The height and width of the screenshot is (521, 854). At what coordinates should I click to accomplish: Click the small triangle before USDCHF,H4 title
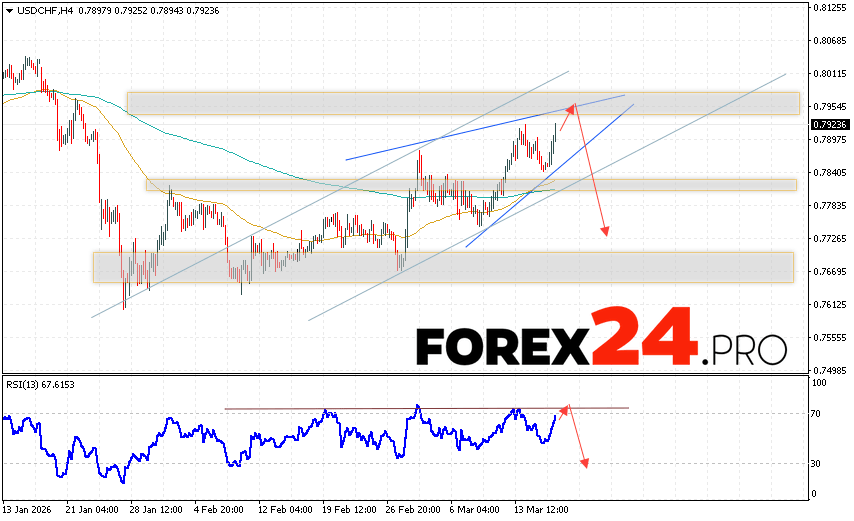coord(8,11)
